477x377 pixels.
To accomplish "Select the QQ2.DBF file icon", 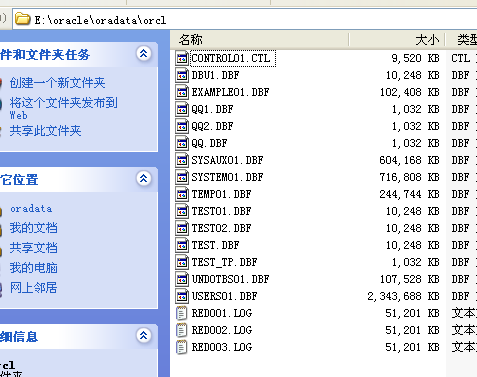I will pos(182,126).
